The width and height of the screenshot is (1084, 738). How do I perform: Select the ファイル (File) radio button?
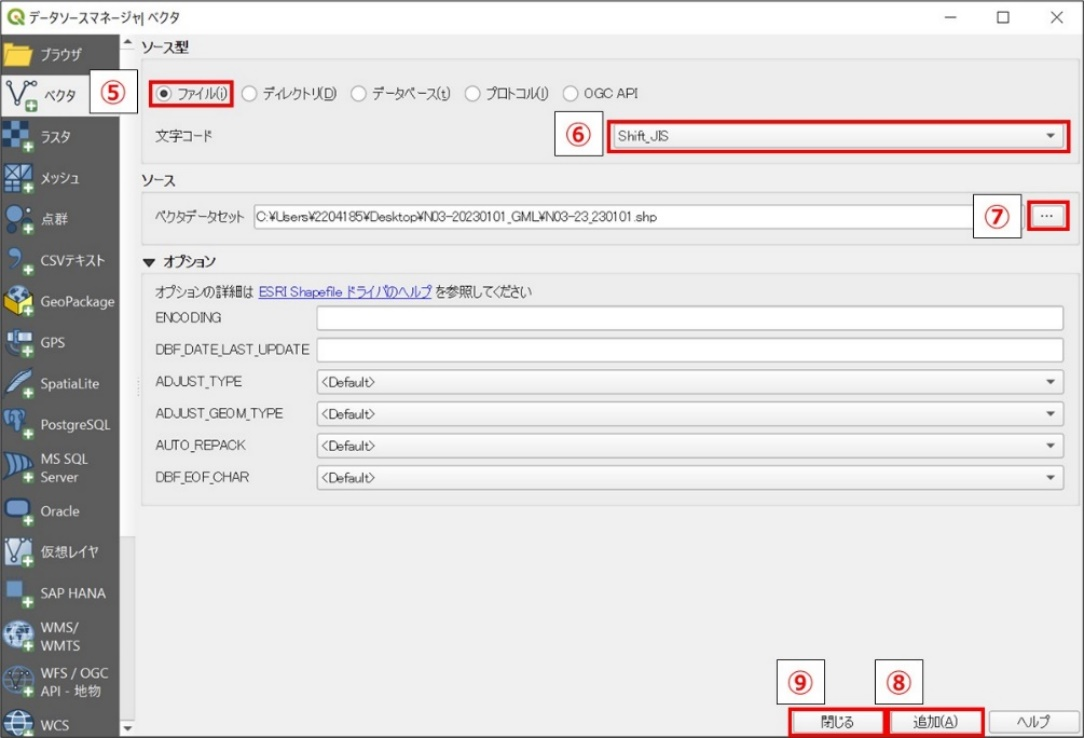point(163,93)
